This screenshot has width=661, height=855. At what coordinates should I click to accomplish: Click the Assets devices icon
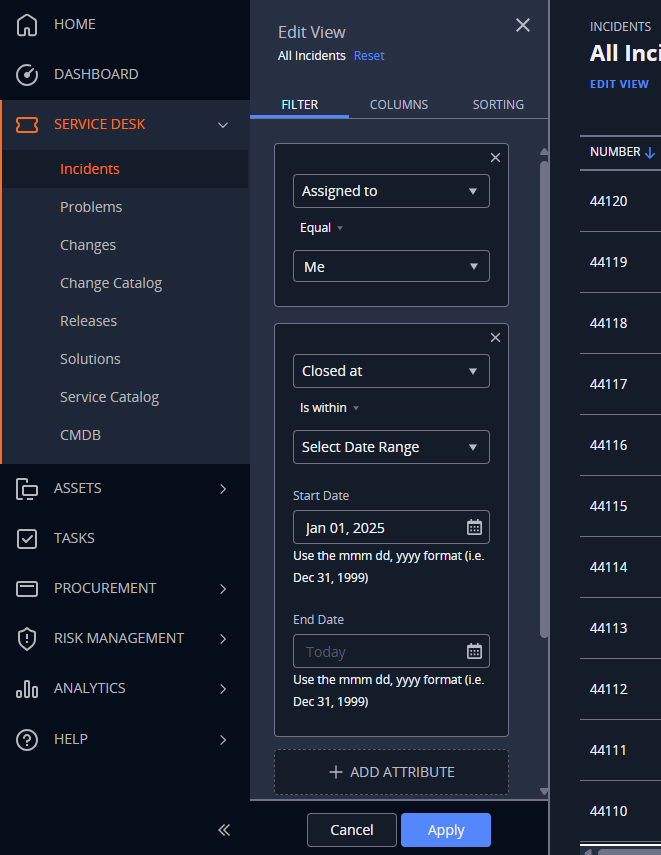(x=27, y=489)
